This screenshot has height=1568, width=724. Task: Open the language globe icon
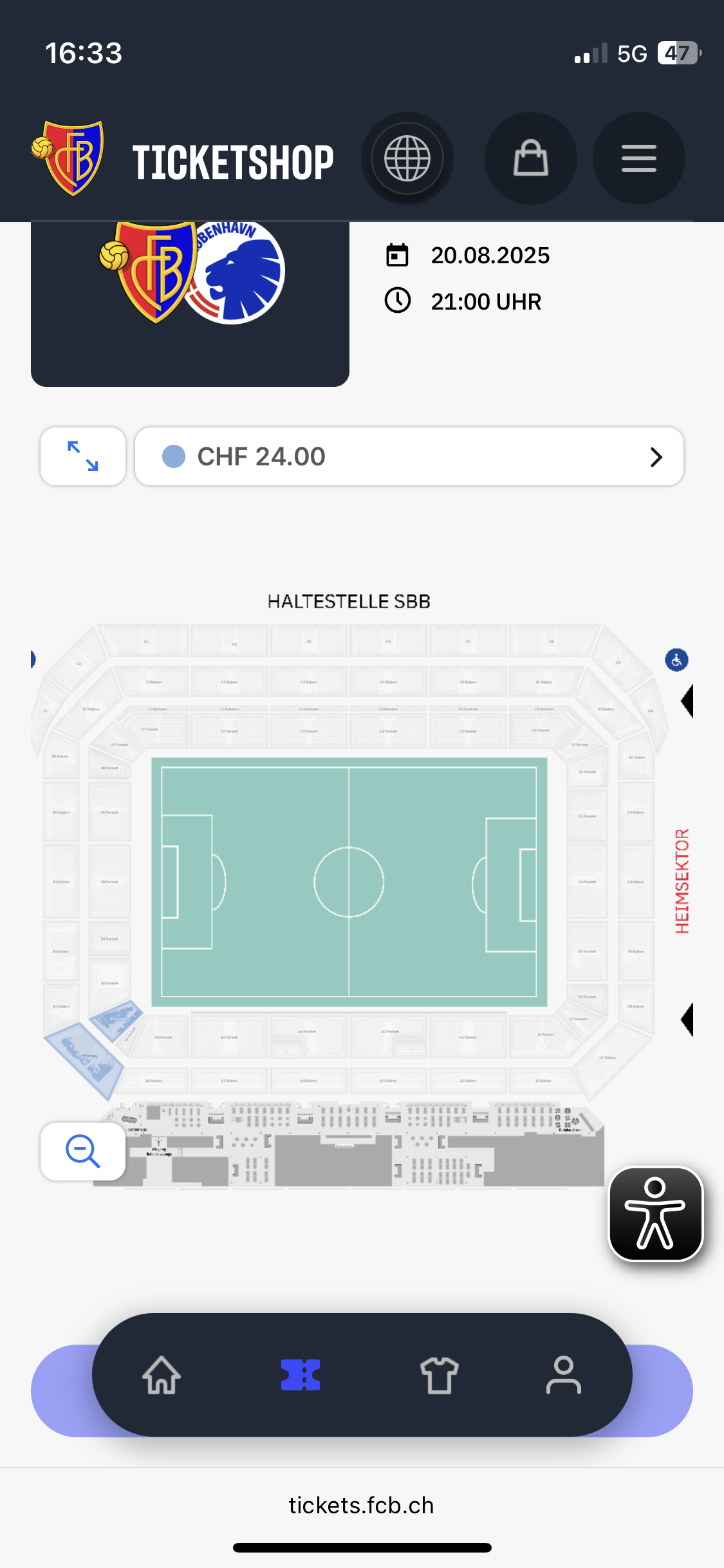click(x=407, y=158)
